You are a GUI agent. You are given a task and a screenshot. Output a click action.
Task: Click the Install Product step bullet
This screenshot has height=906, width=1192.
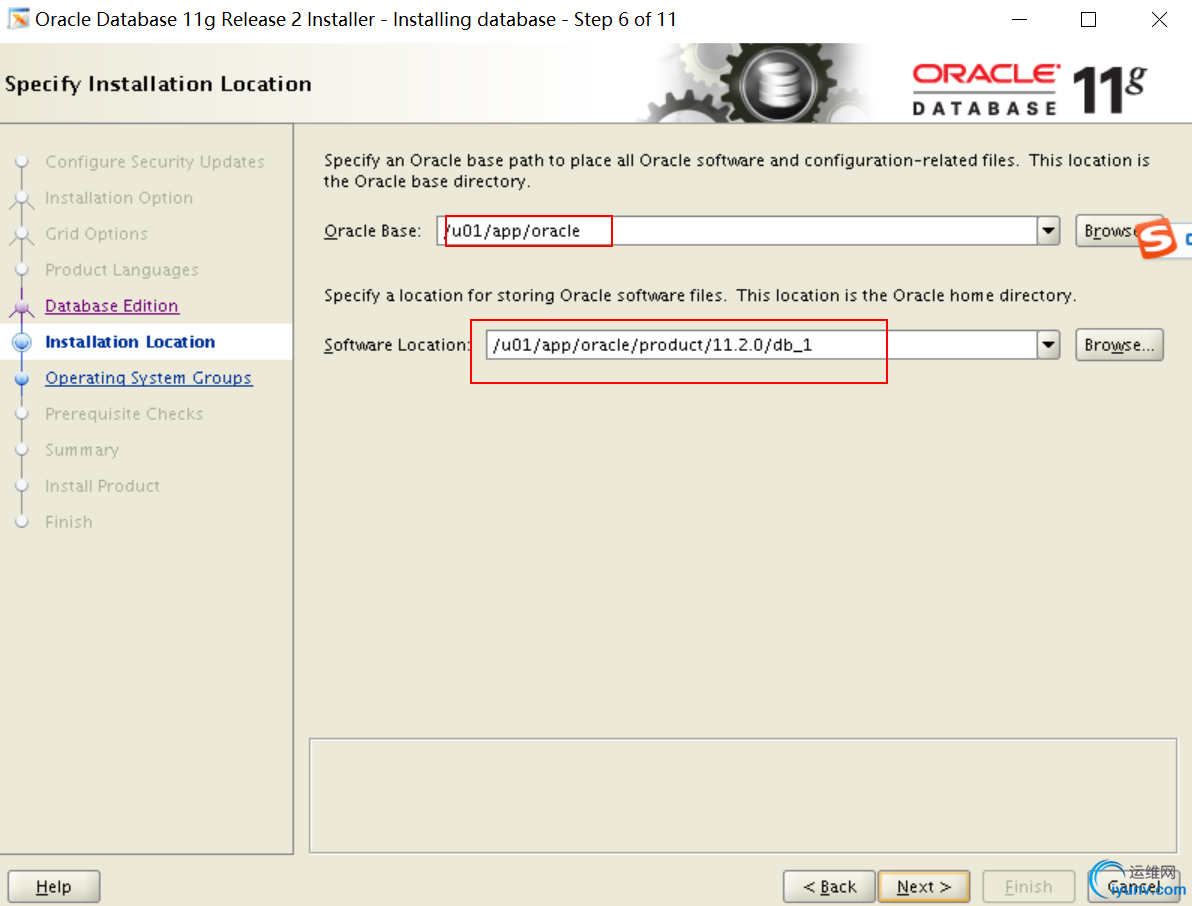pos(22,486)
